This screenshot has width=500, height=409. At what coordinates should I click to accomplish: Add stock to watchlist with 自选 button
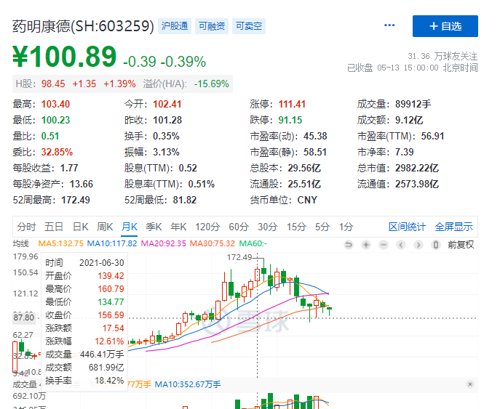445,26
